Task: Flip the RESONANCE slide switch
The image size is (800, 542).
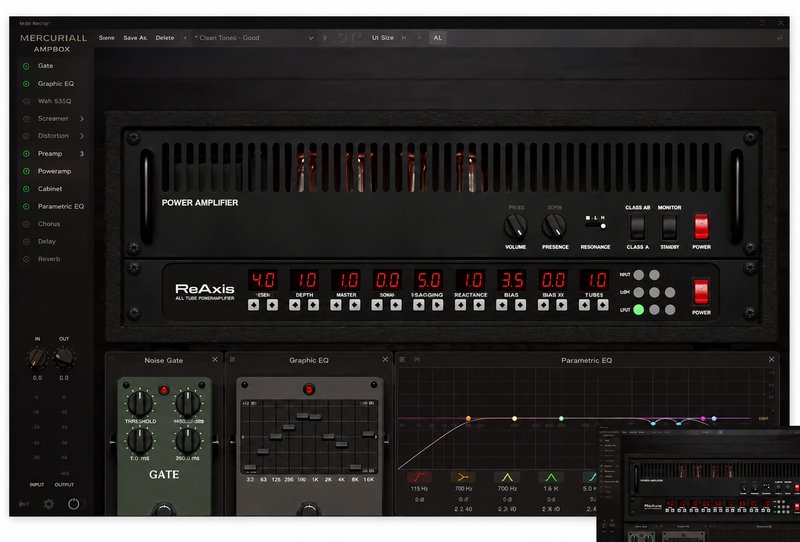Action: click(595, 225)
